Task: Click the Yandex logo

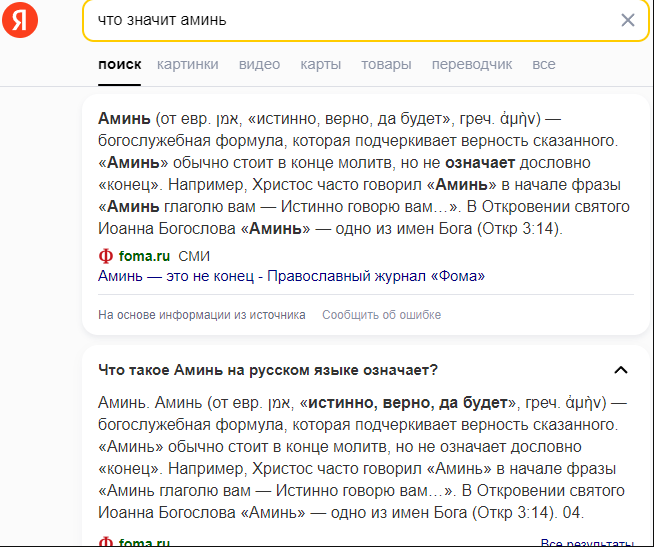Action: (19, 20)
